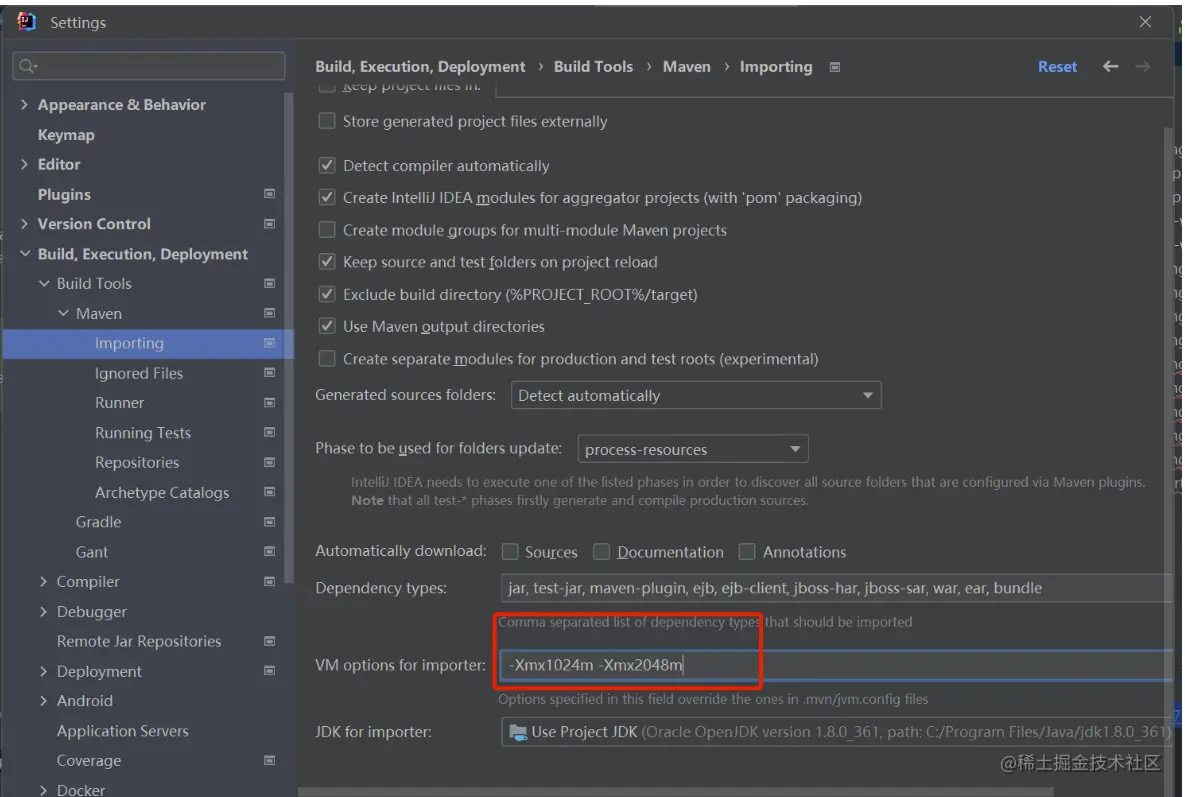Viewport: 1185px width, 797px height.
Task: Collapse the Build Tools chevron
Action: pos(44,283)
